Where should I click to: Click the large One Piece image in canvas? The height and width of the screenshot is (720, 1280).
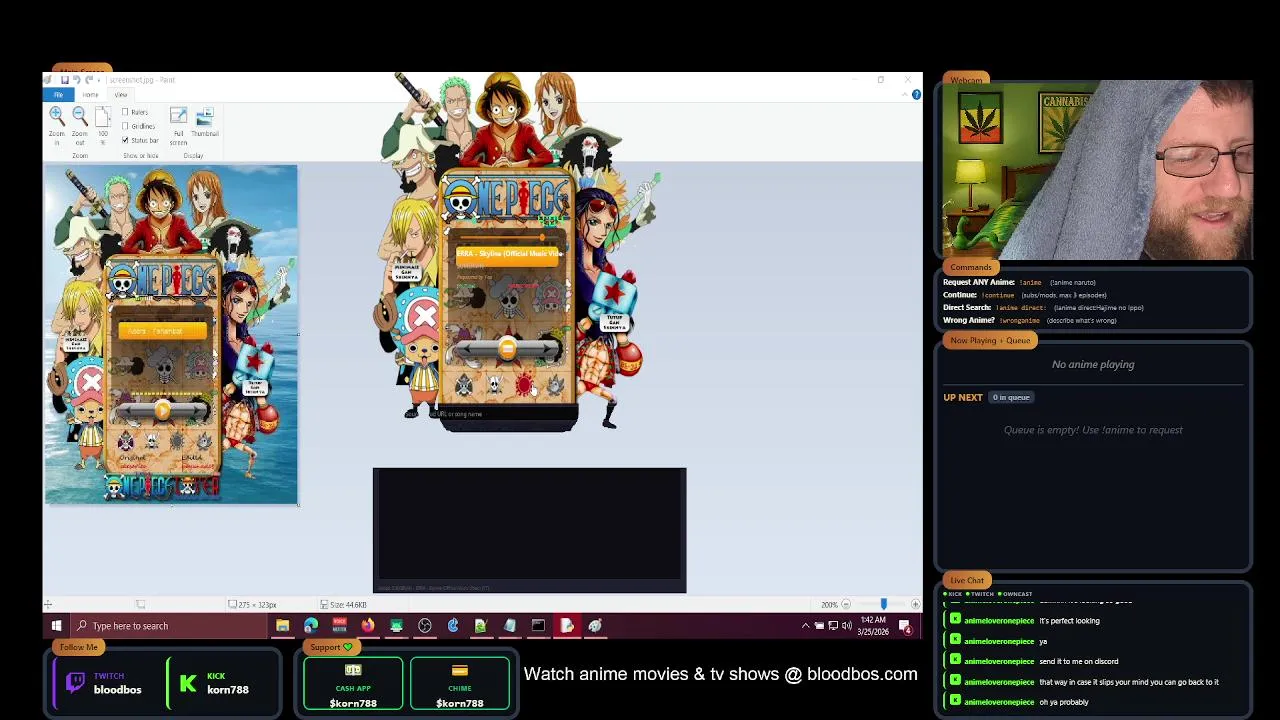(171, 335)
